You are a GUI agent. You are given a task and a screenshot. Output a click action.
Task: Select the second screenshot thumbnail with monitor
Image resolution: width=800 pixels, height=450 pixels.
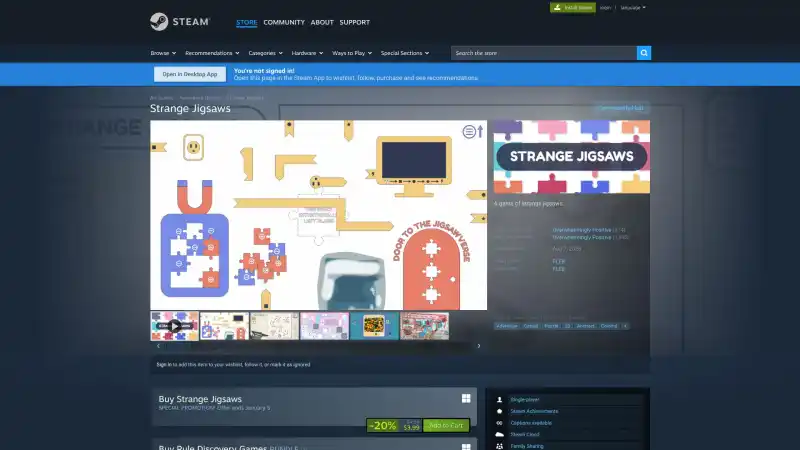pyautogui.click(x=224, y=326)
